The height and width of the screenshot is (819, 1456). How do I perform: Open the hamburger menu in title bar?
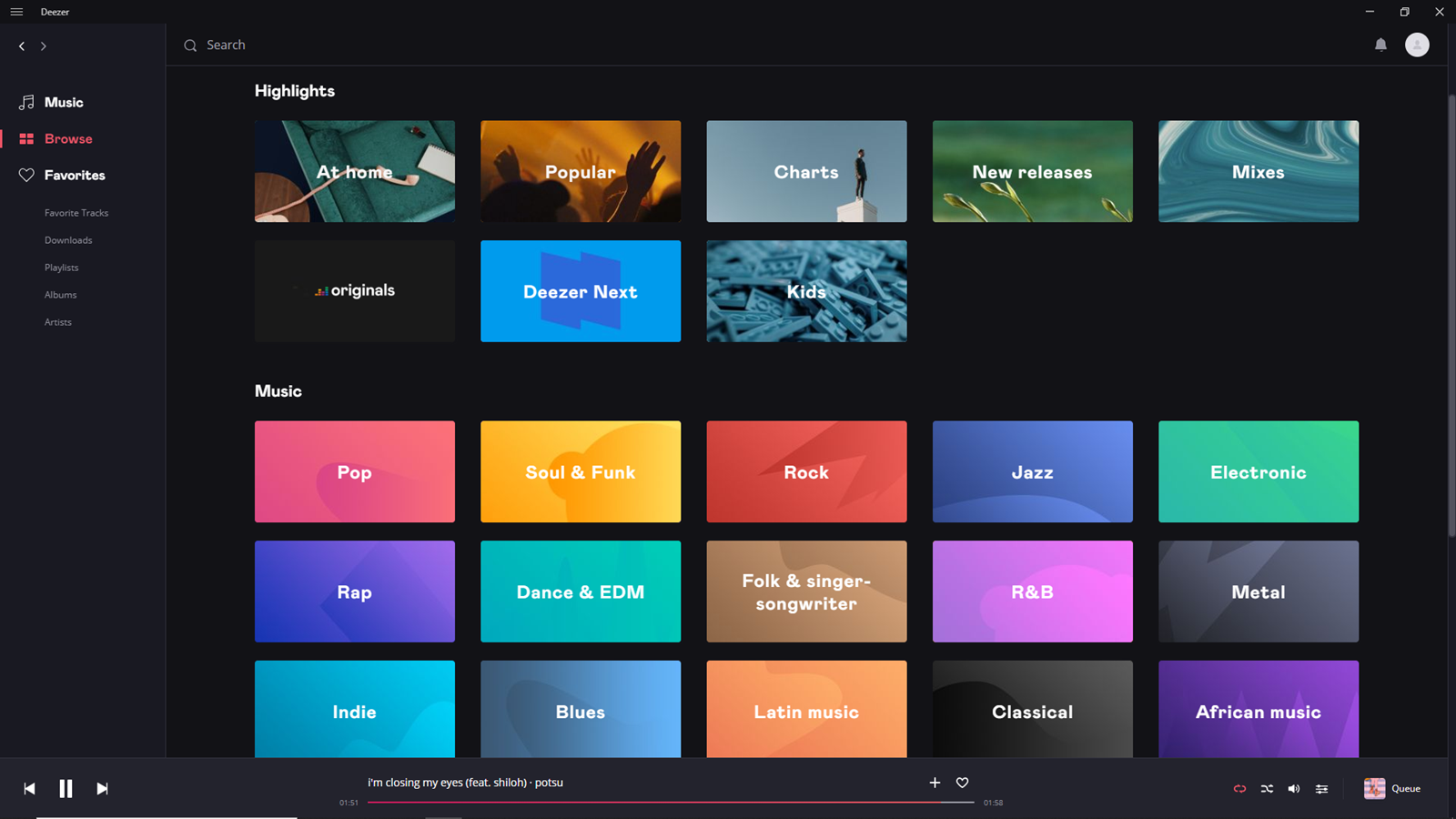point(16,12)
